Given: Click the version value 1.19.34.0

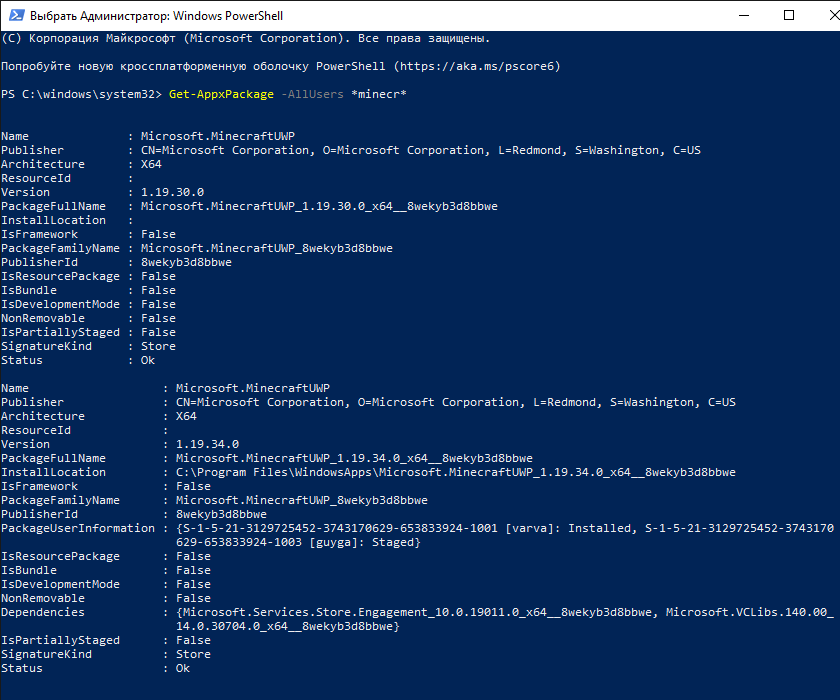Looking at the screenshot, I should tap(207, 444).
